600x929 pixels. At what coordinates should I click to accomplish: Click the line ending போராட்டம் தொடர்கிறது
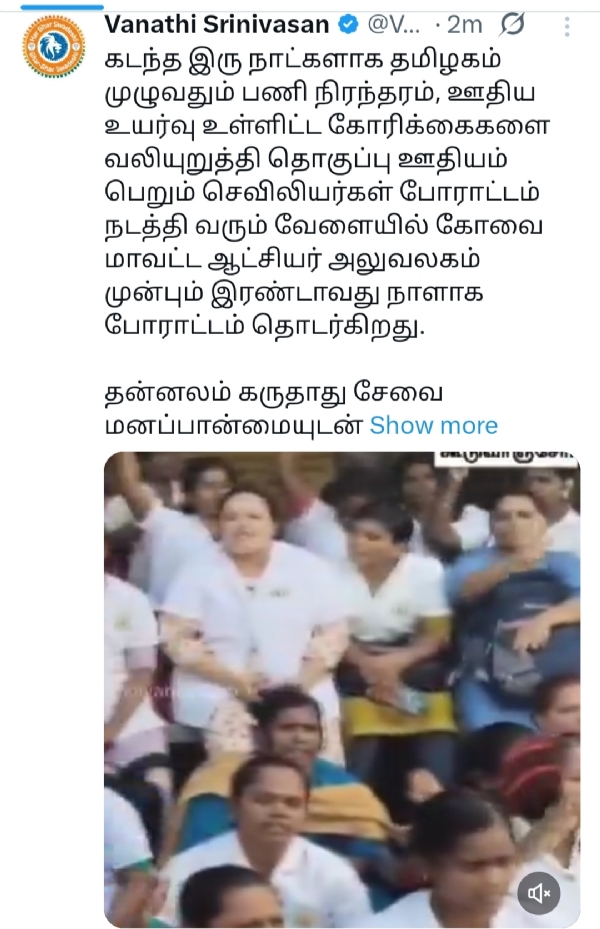[x=265, y=326]
